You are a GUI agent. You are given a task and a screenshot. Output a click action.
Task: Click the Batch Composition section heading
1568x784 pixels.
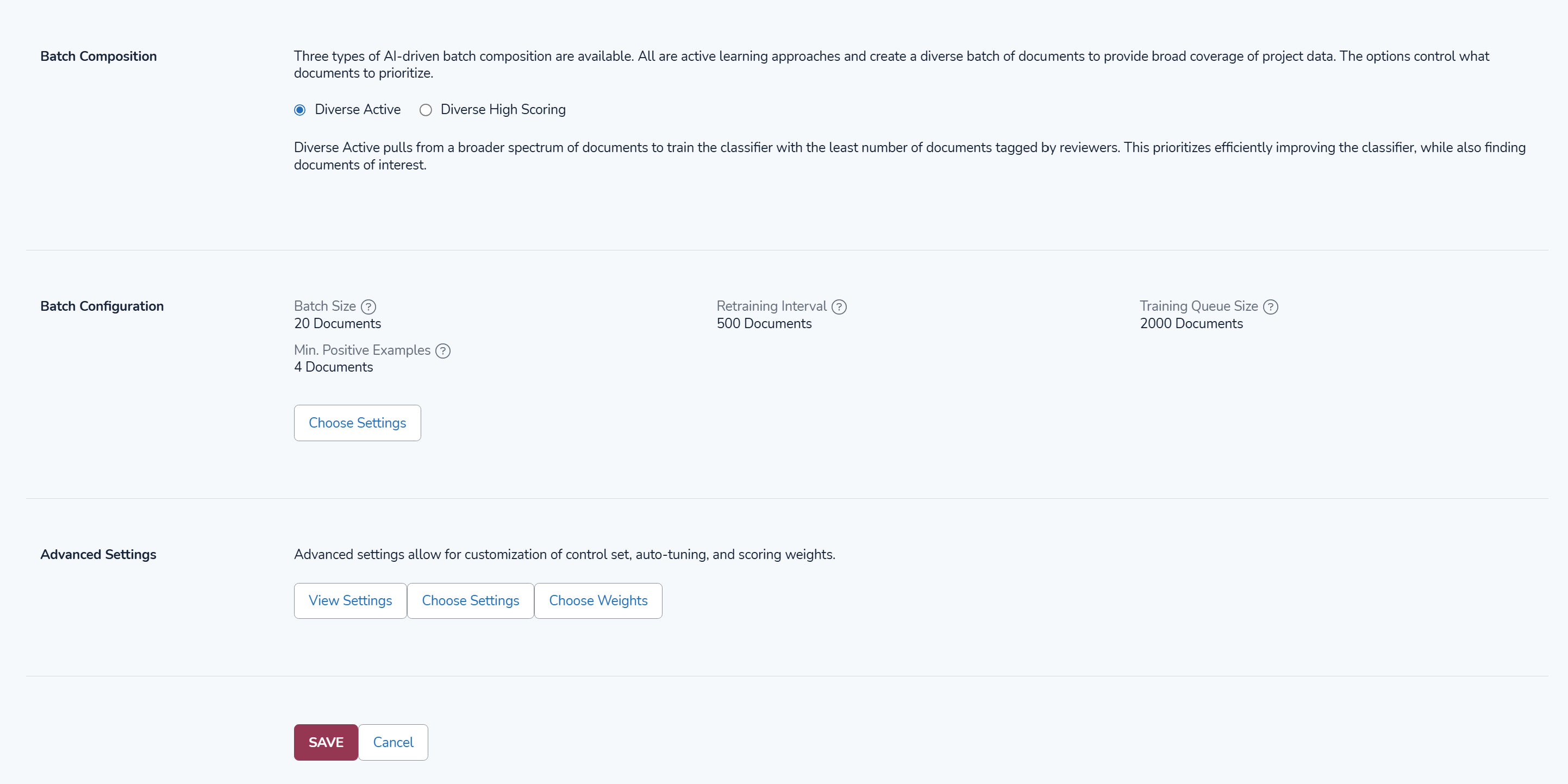click(98, 57)
